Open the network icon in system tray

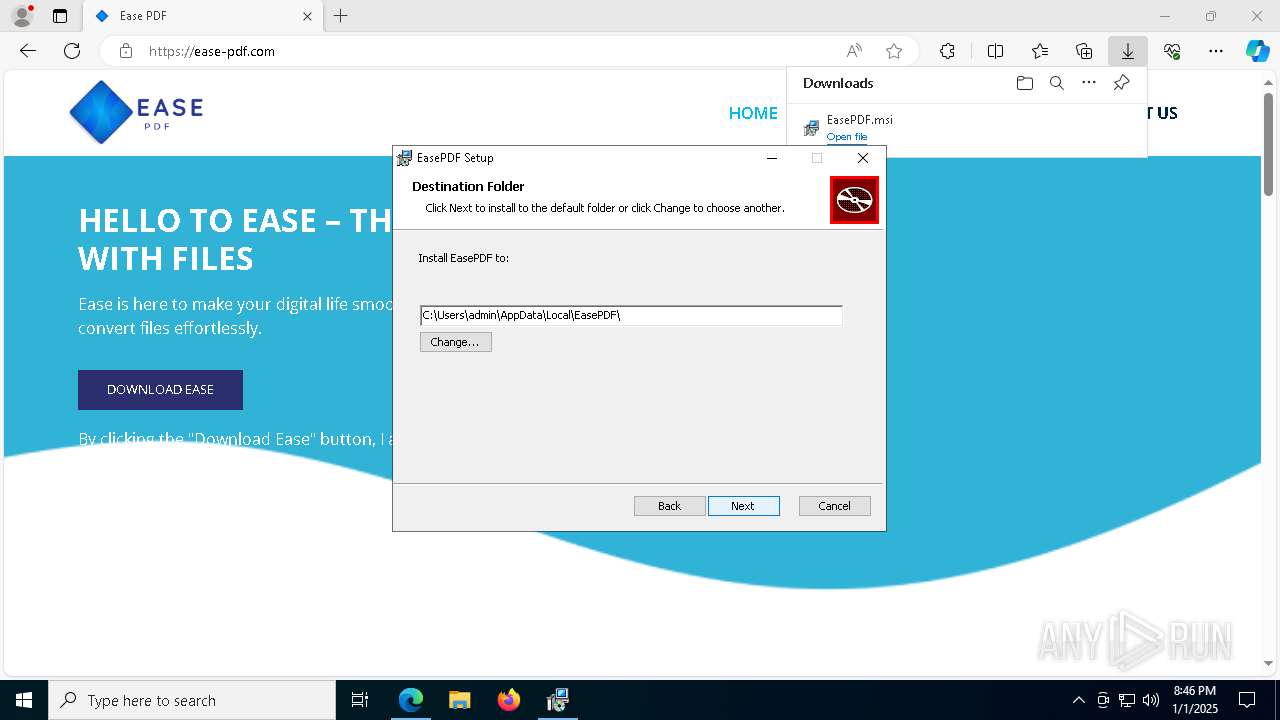tap(1127, 700)
